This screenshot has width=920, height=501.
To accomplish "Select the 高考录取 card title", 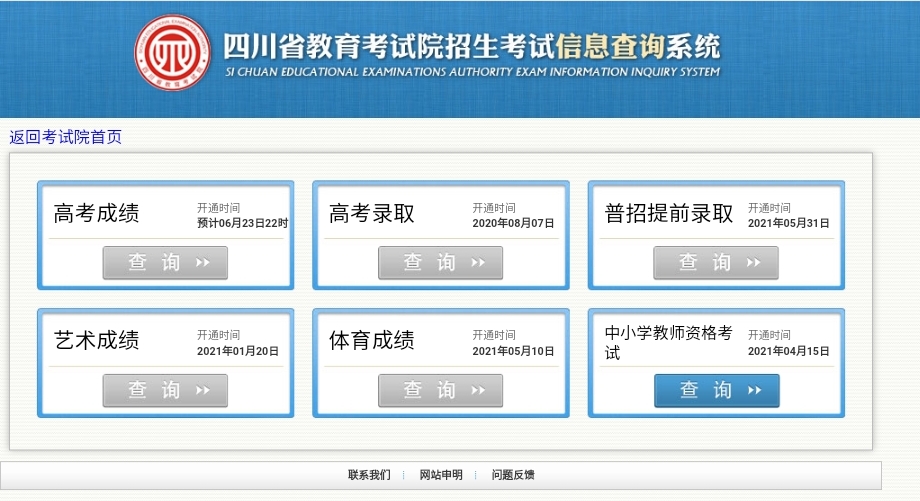I will tap(371, 213).
